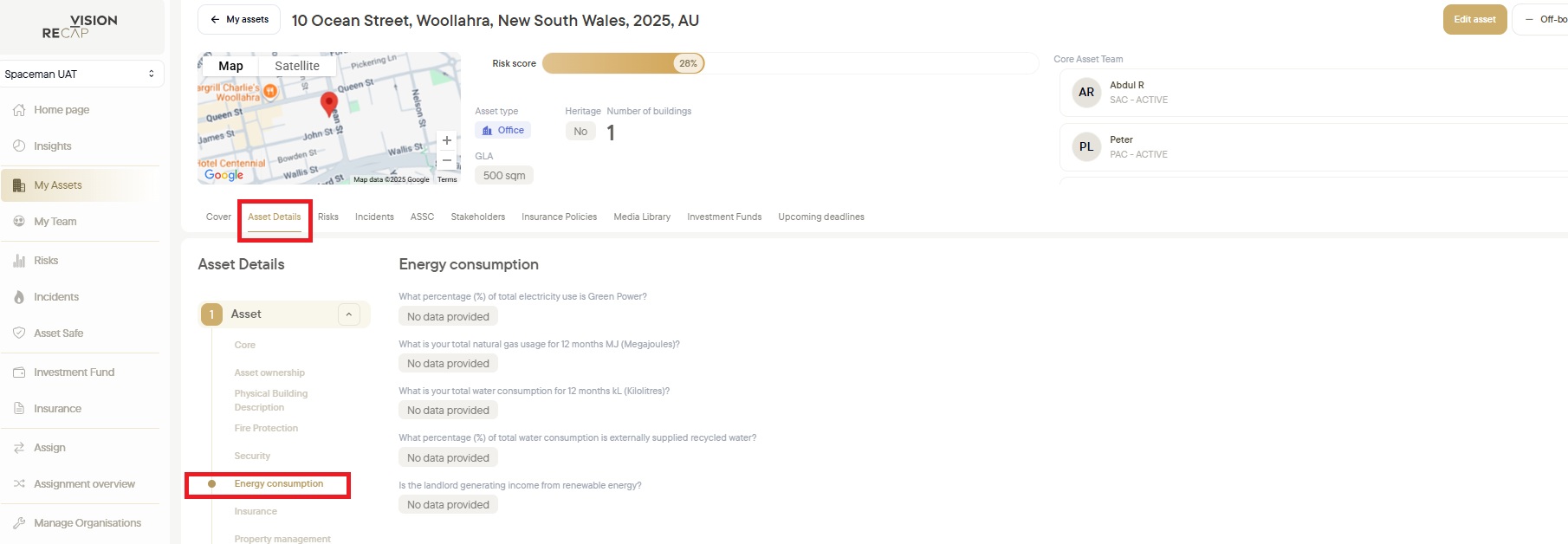1568x544 pixels.
Task: Zoom in on the map
Action: [447, 140]
